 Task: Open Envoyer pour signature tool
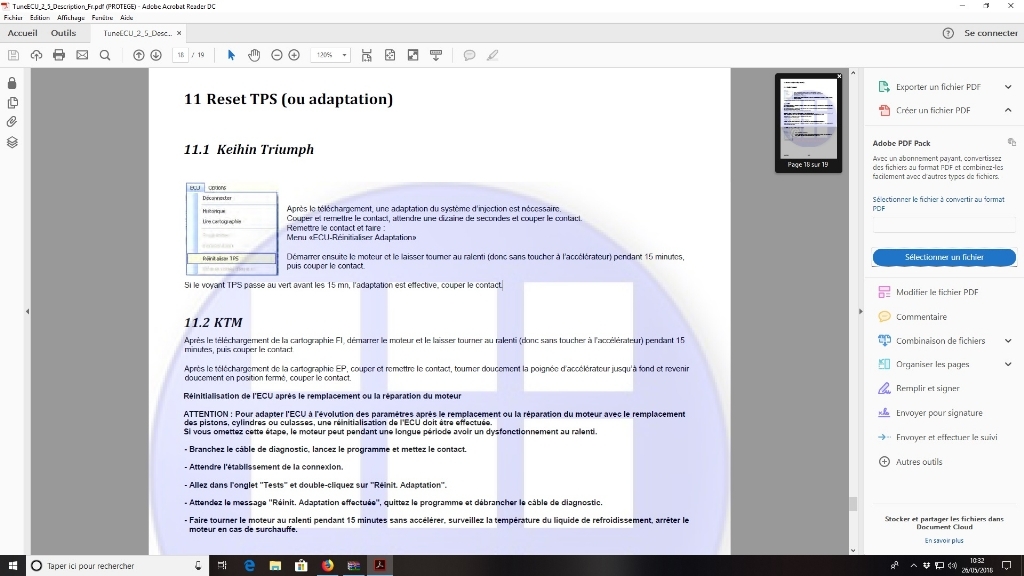[931, 413]
